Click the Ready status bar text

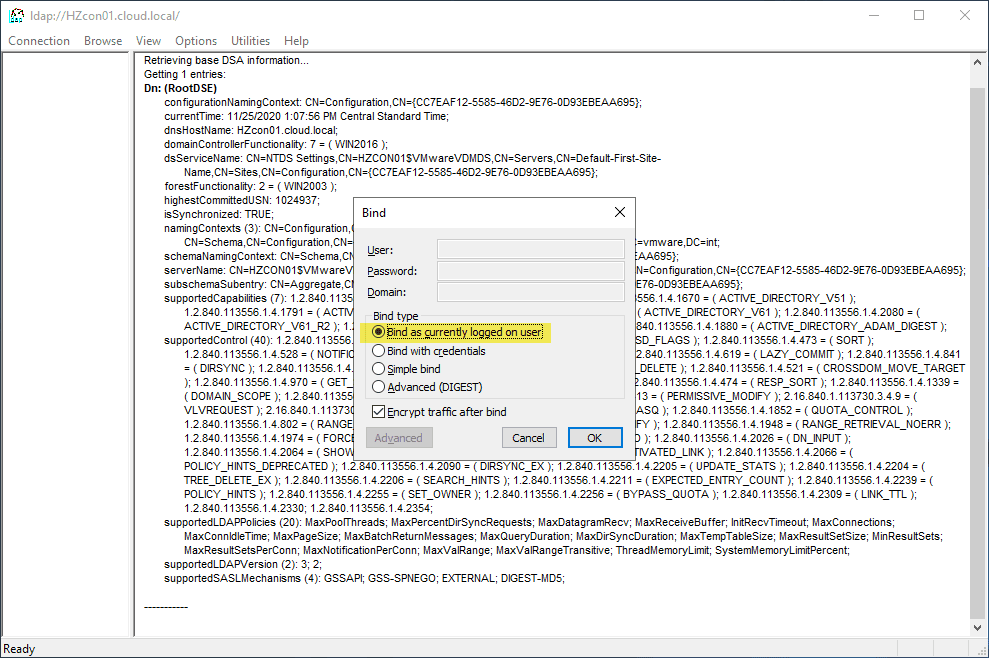(19, 649)
